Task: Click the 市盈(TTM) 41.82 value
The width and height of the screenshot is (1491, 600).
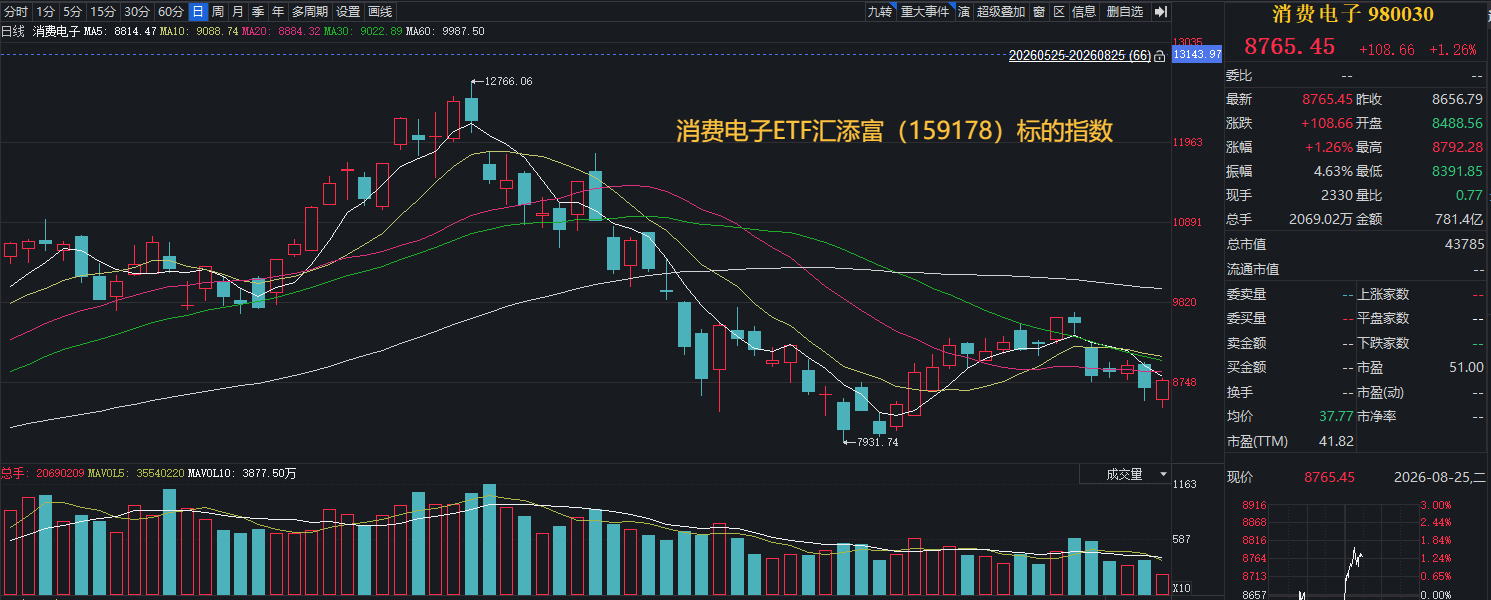Action: click(x=1336, y=441)
